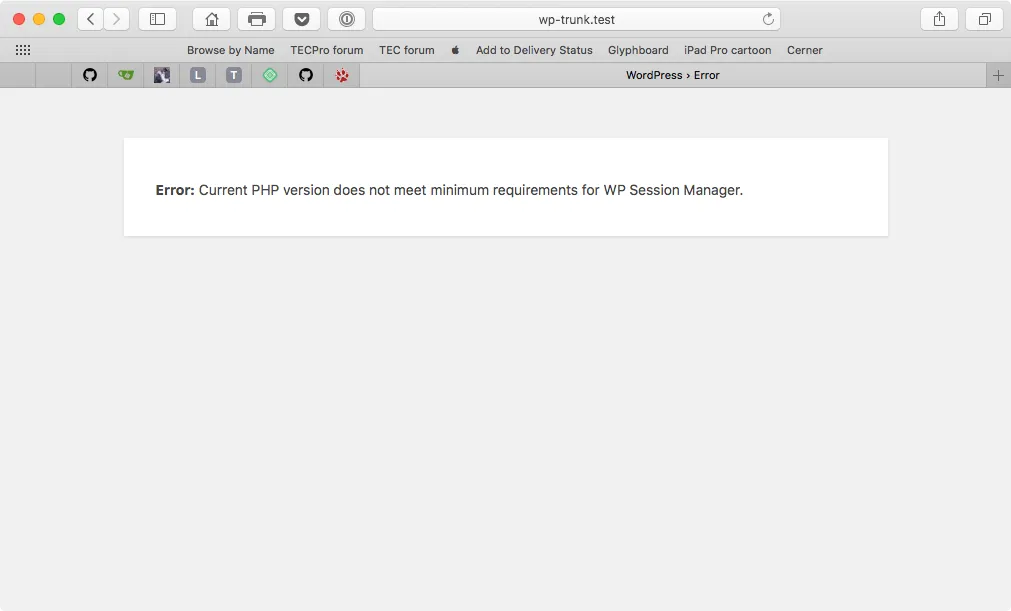This screenshot has height=611, width=1011.
Task: Select the red paw print pinned tab
Action: (341, 75)
